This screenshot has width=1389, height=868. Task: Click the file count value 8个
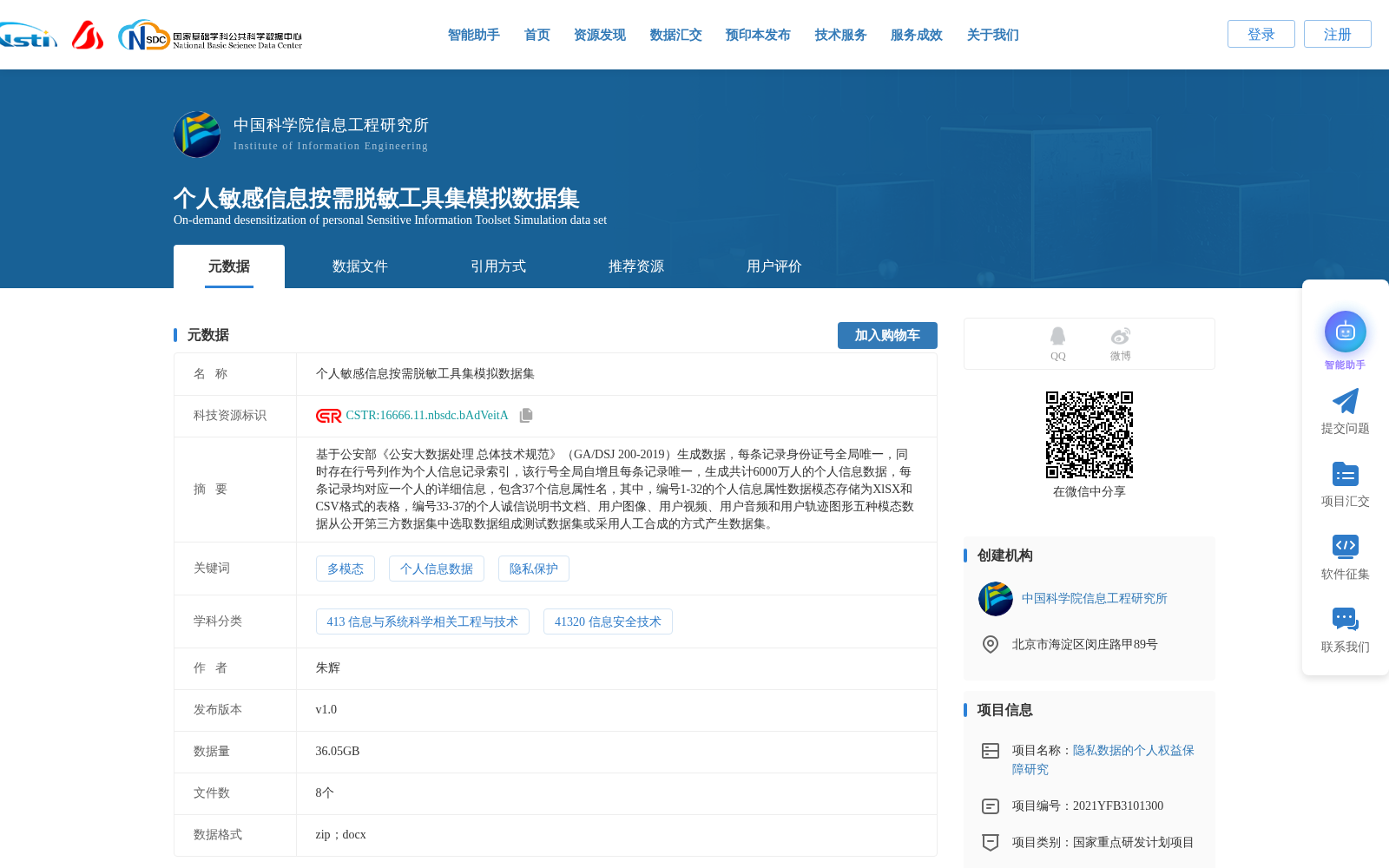pos(325,793)
